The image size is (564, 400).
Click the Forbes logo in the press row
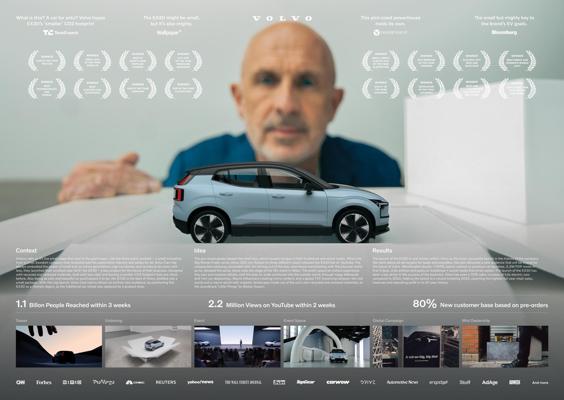[x=44, y=382]
